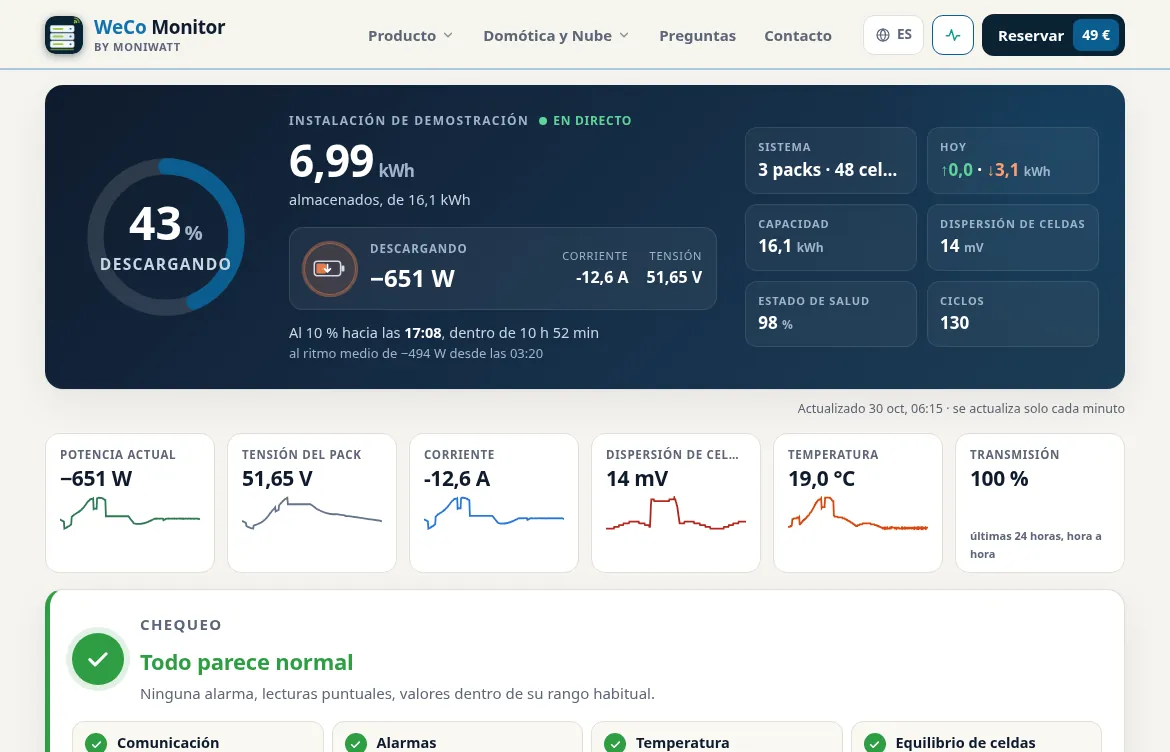Screen dimensions: 1170x752
Task: Open the Dispersión de celdas sparkline card
Action: pyautogui.click(x=676, y=503)
